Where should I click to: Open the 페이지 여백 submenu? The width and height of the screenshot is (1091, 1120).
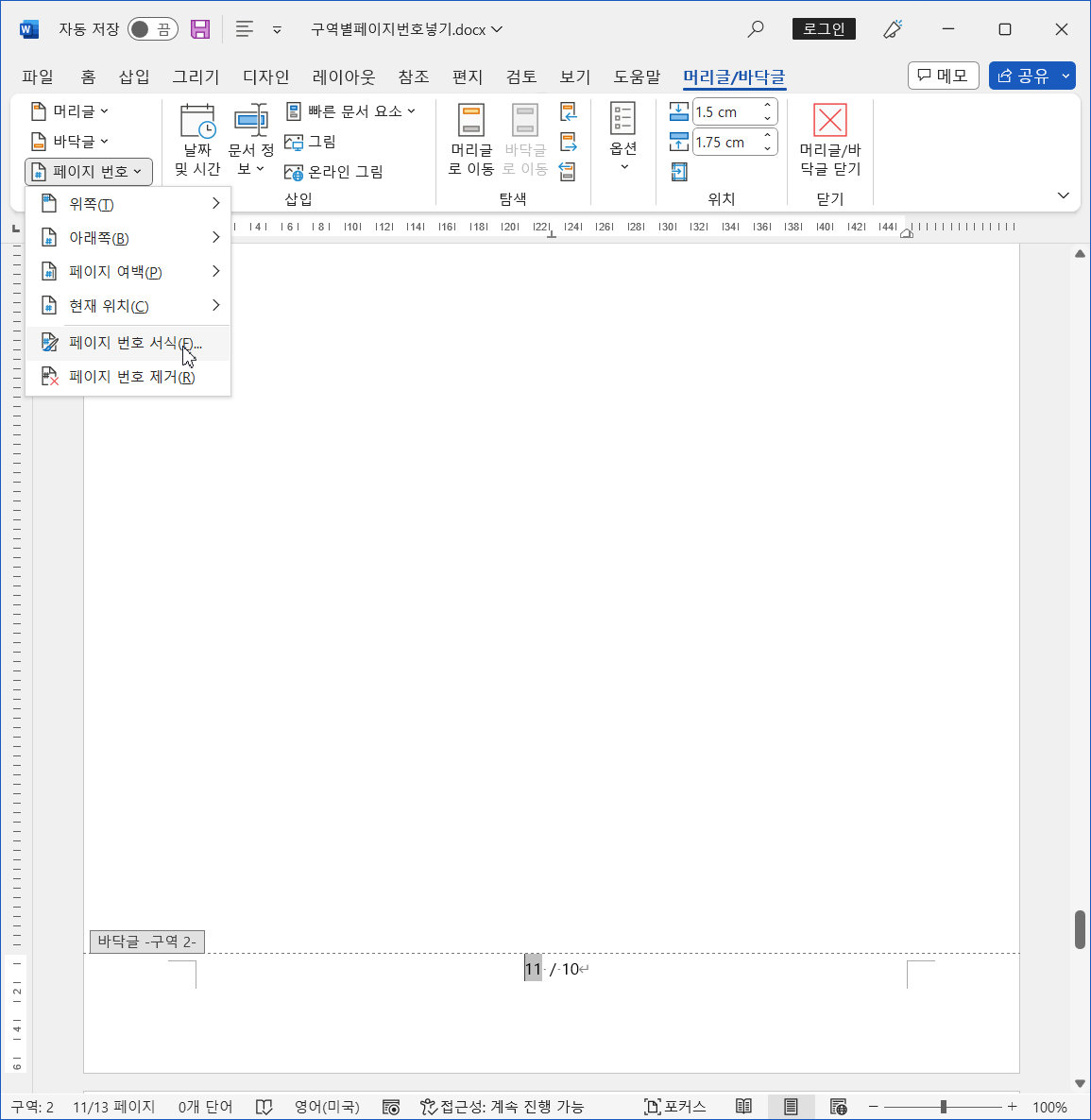coord(128,271)
